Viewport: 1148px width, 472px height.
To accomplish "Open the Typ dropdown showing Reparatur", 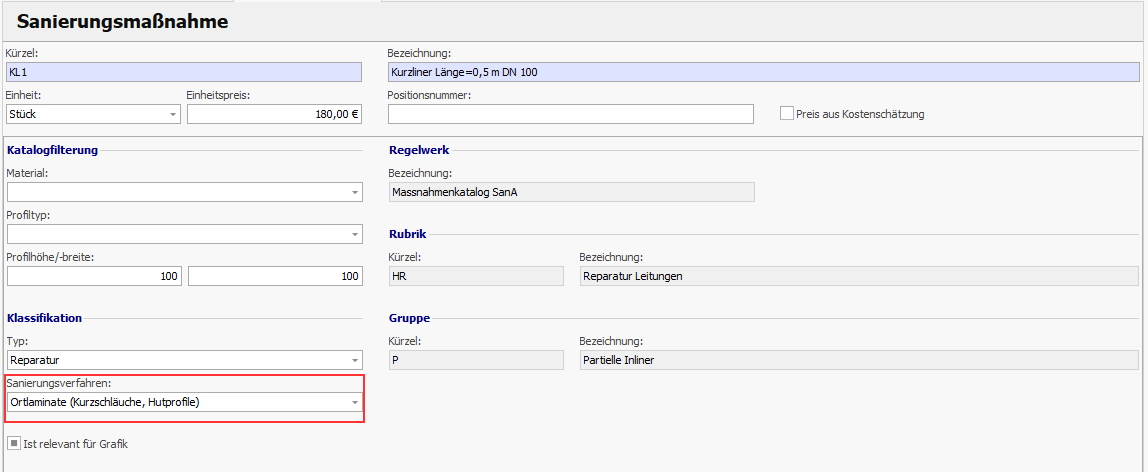I will coord(355,360).
